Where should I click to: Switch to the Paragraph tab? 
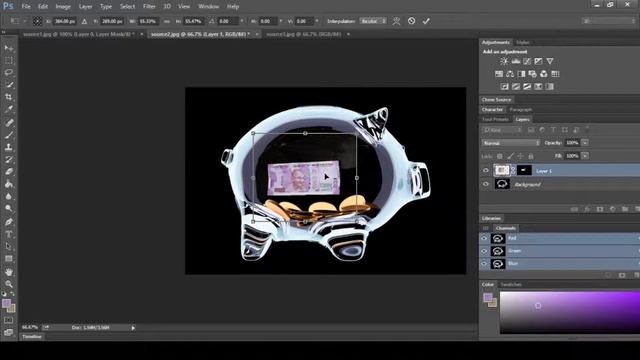click(x=520, y=110)
